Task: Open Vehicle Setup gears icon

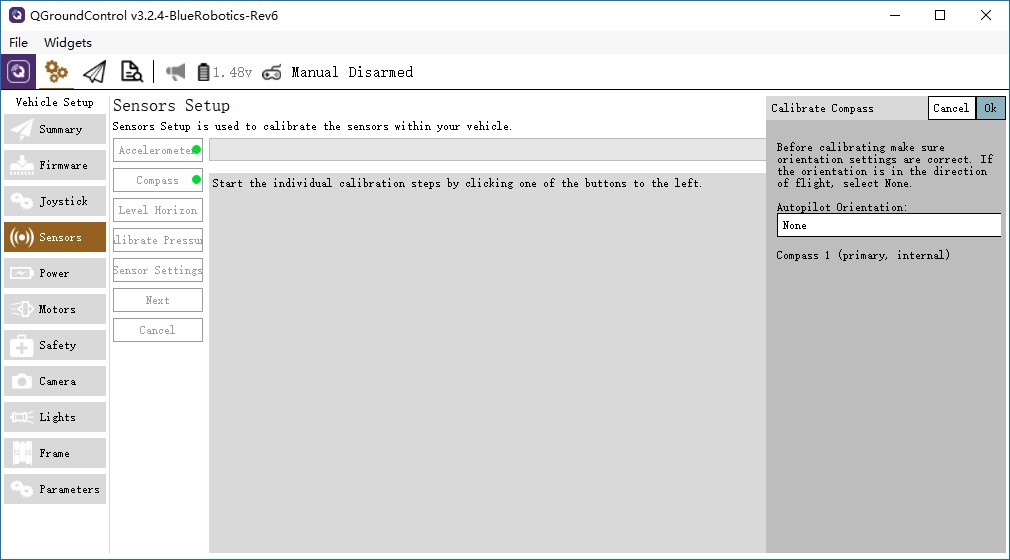Action: click(57, 72)
